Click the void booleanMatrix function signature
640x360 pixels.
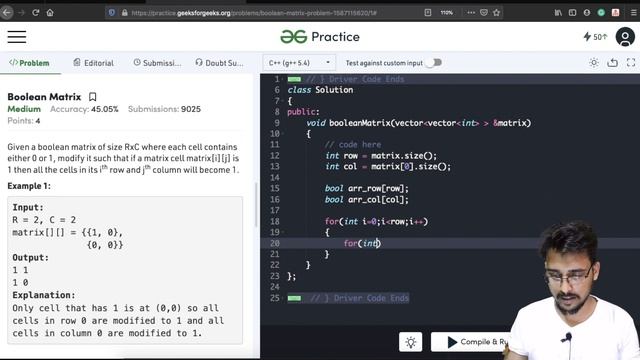coord(419,123)
